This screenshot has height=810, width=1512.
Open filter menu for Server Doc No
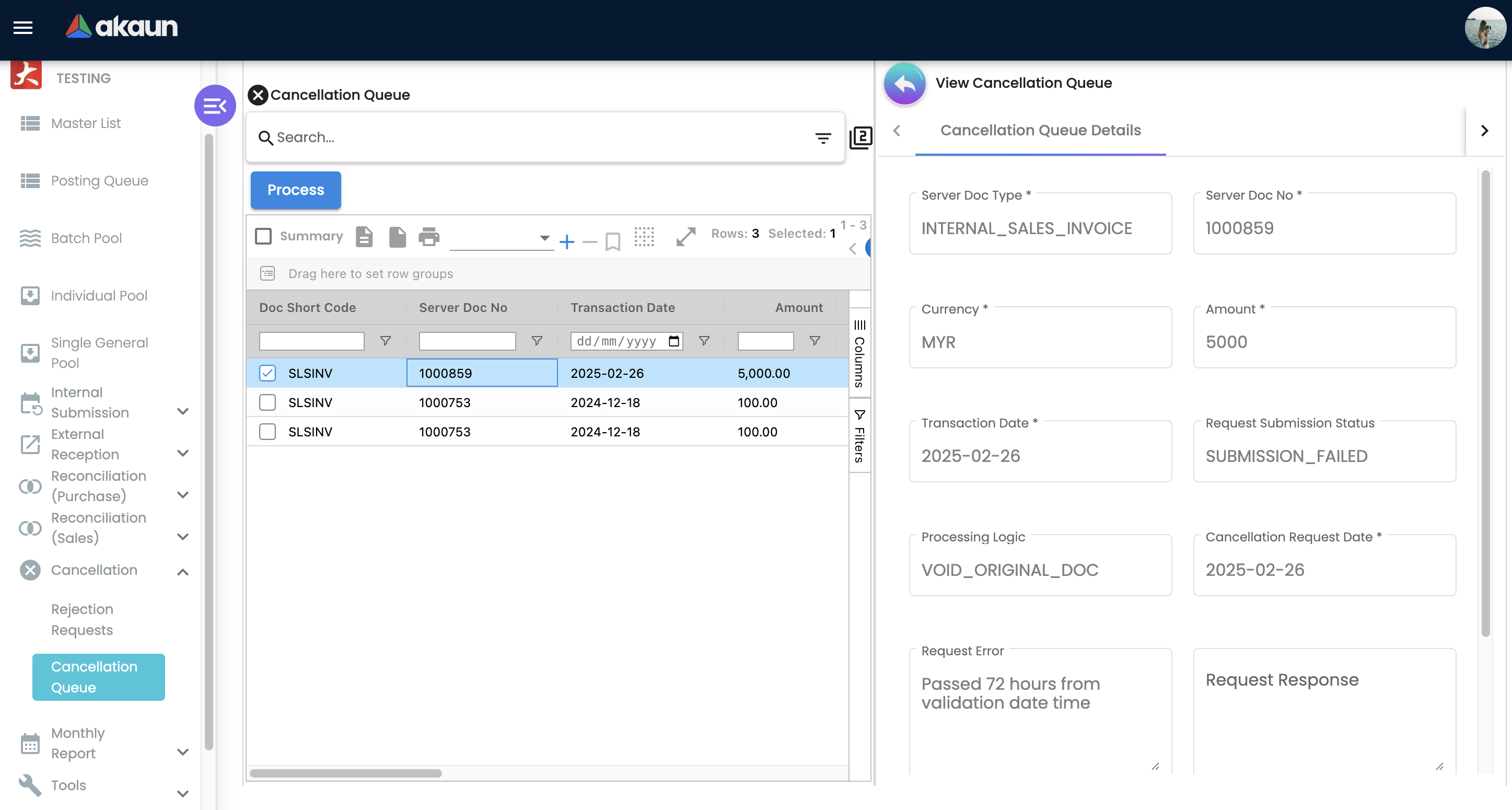click(537, 340)
